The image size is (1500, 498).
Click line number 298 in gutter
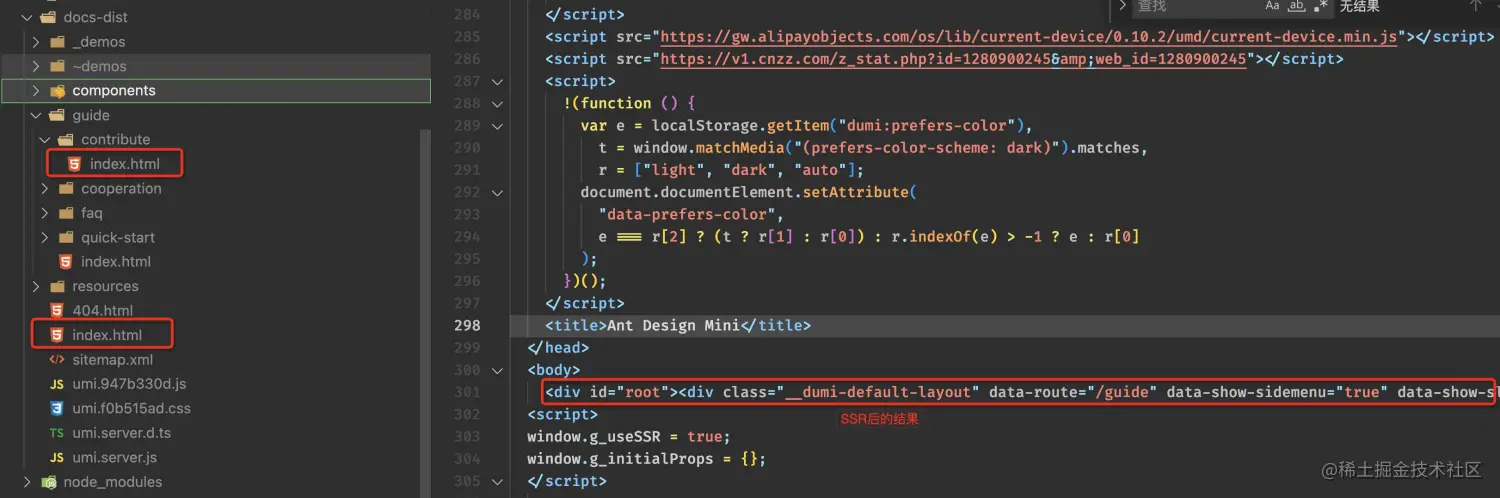[468, 325]
